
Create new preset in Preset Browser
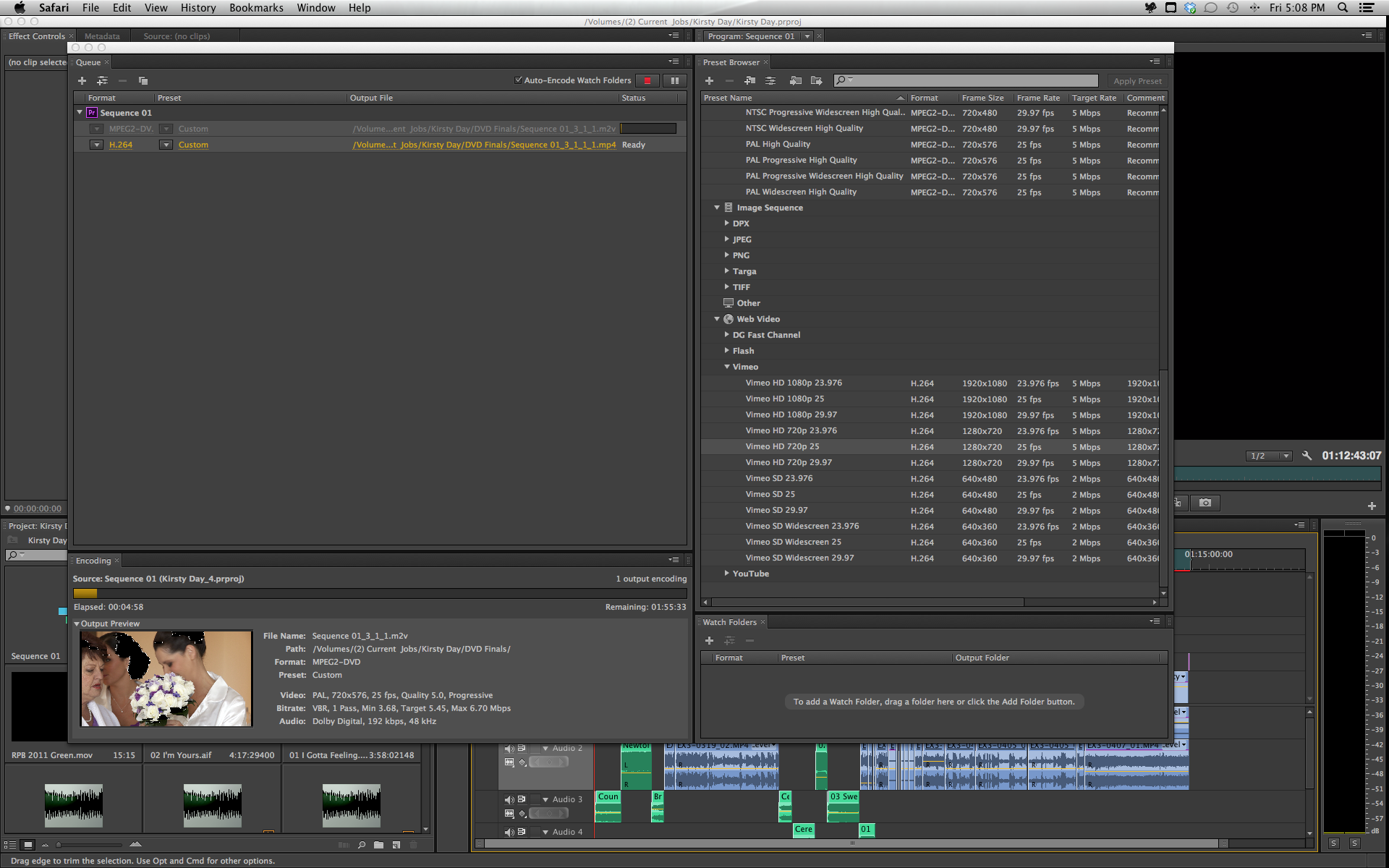pos(709,80)
